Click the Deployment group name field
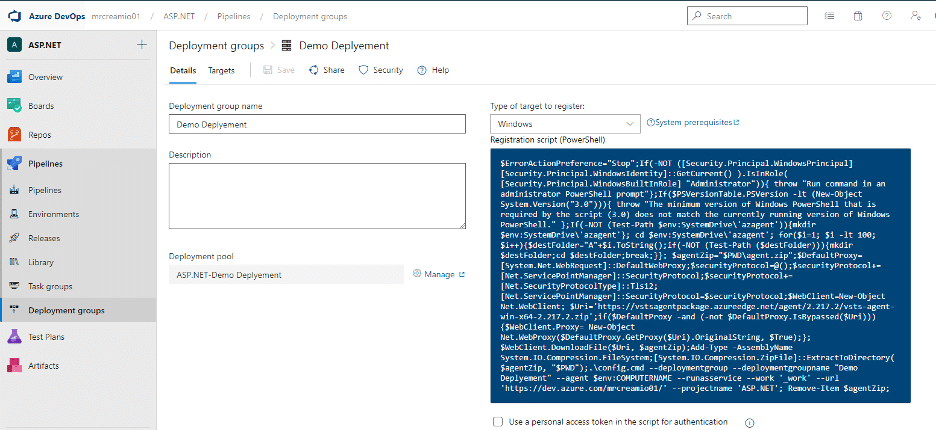Screen dimensions: 936x430 [317, 124]
